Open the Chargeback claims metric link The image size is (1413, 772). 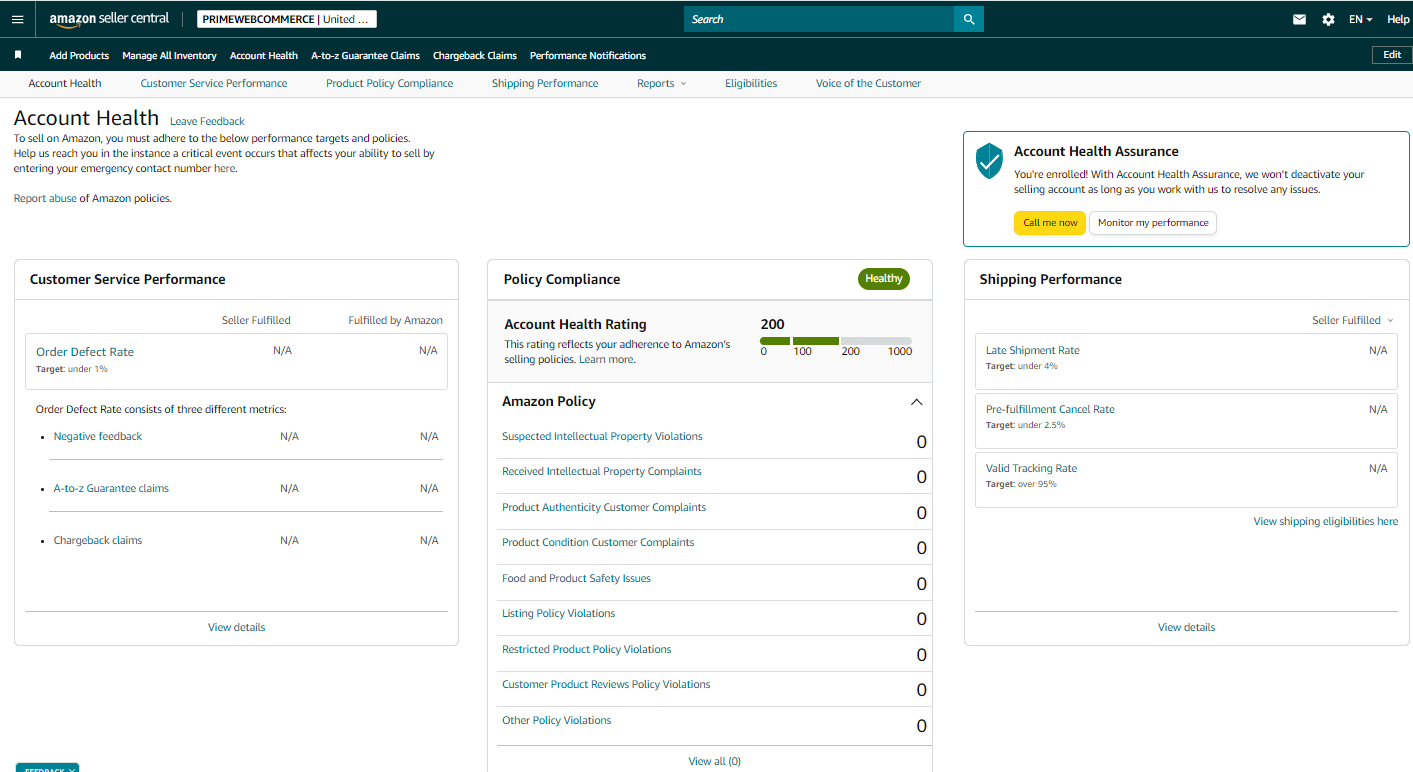[x=98, y=540]
